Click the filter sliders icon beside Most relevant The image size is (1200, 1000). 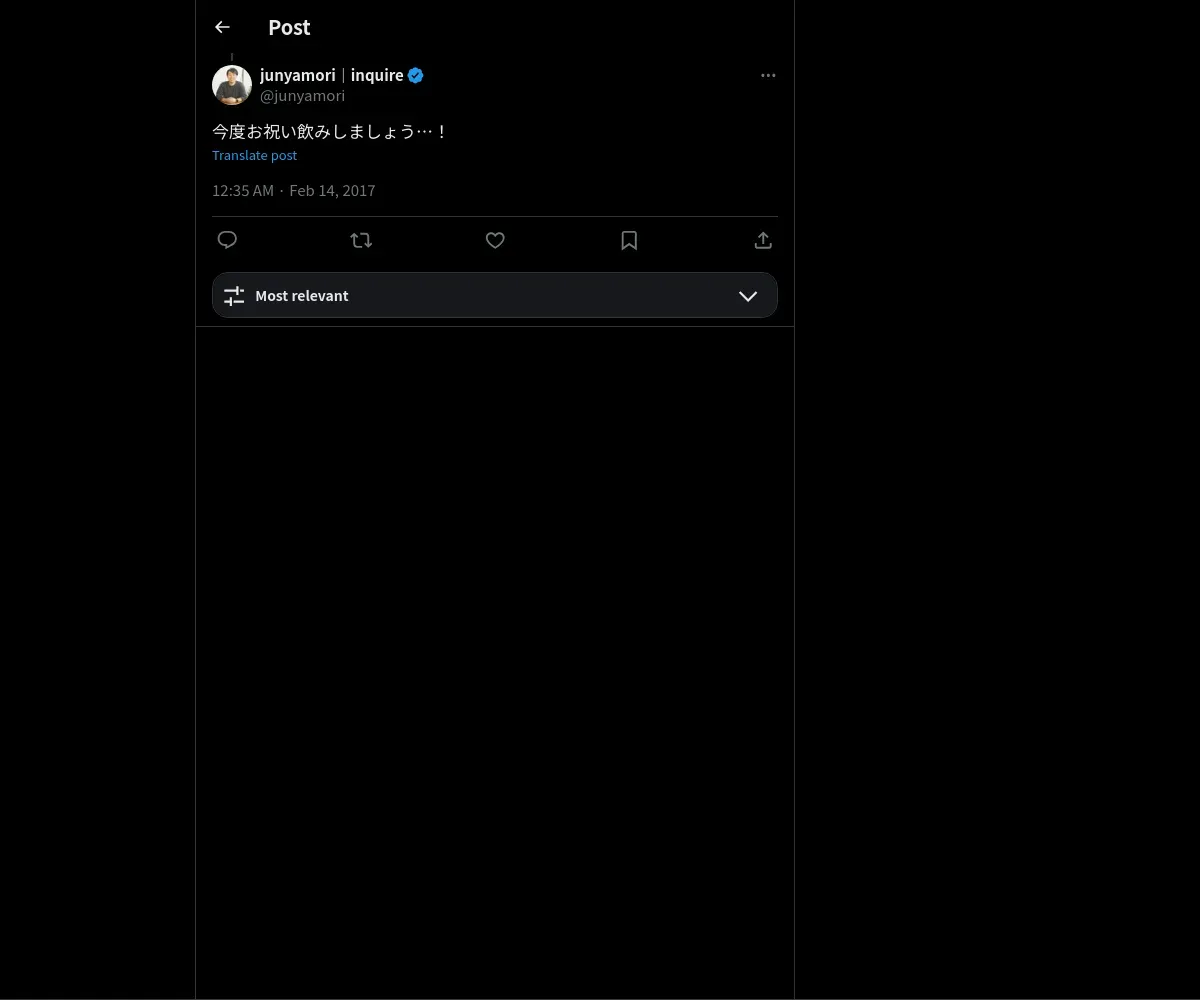coord(234,296)
